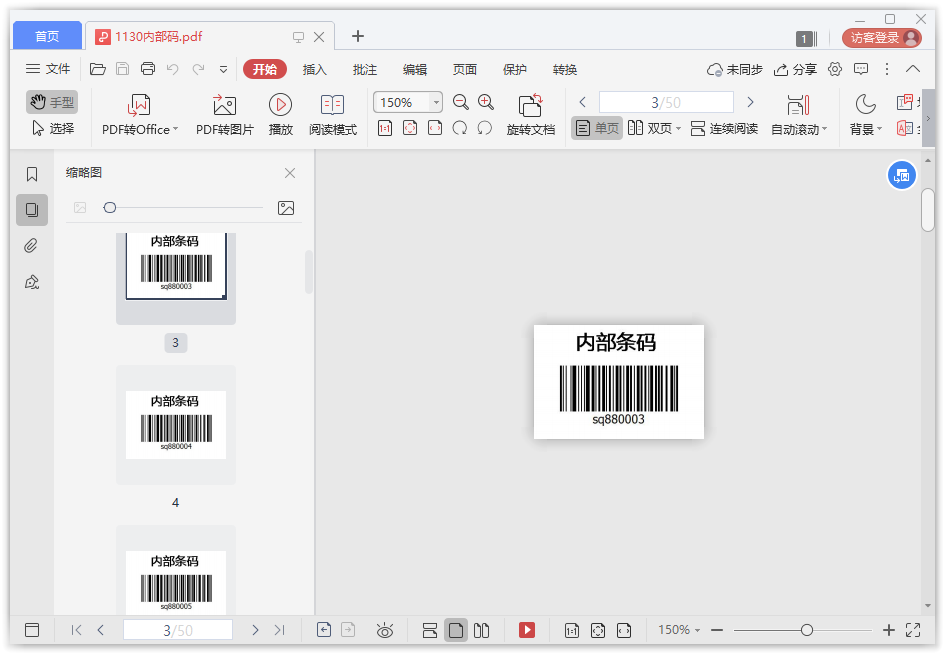The height and width of the screenshot is (654, 945).
Task: Click the PDF转图片 tool
Action: [x=225, y=115]
